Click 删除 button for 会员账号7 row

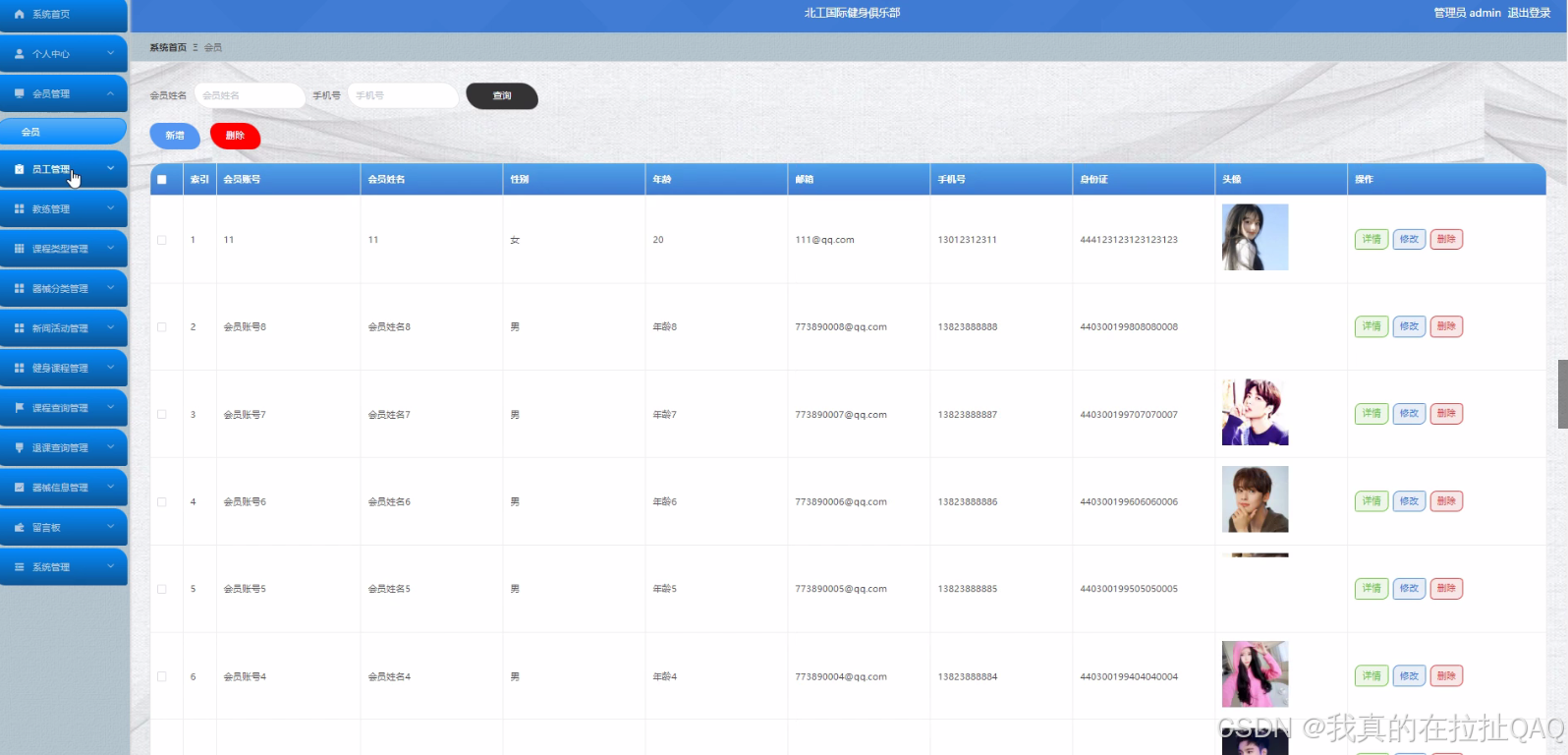[1446, 414]
